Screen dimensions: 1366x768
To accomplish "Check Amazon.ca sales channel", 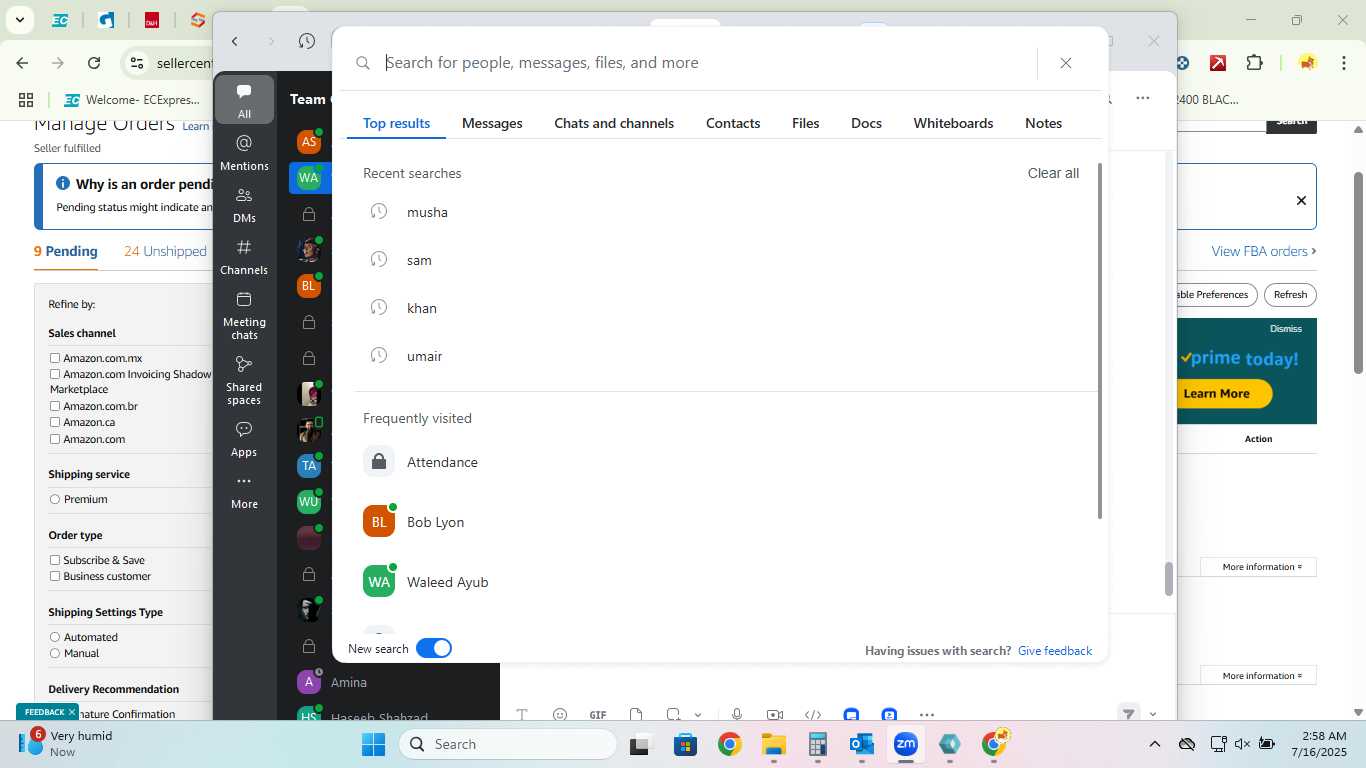I will (x=55, y=422).
